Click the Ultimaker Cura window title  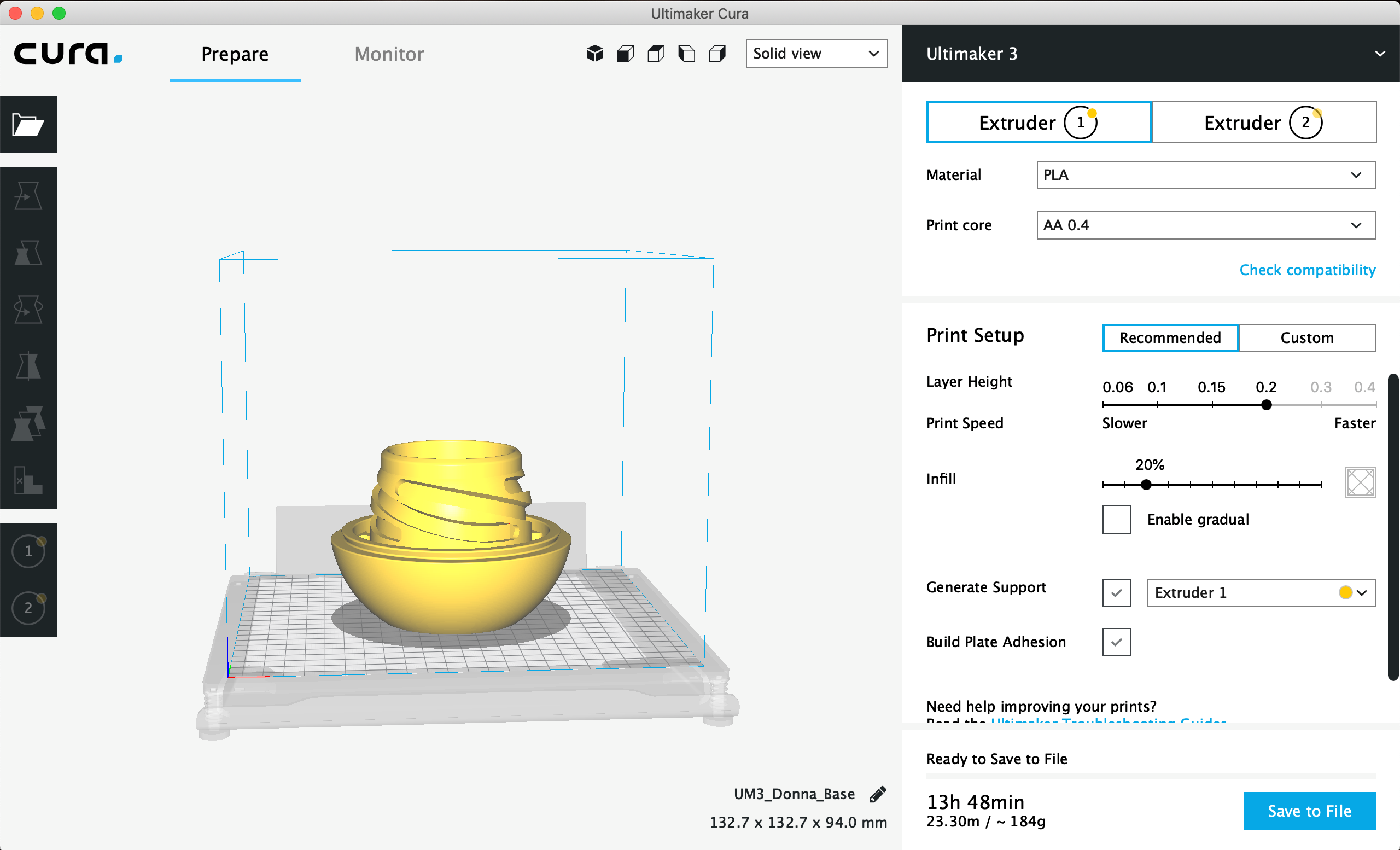click(699, 13)
